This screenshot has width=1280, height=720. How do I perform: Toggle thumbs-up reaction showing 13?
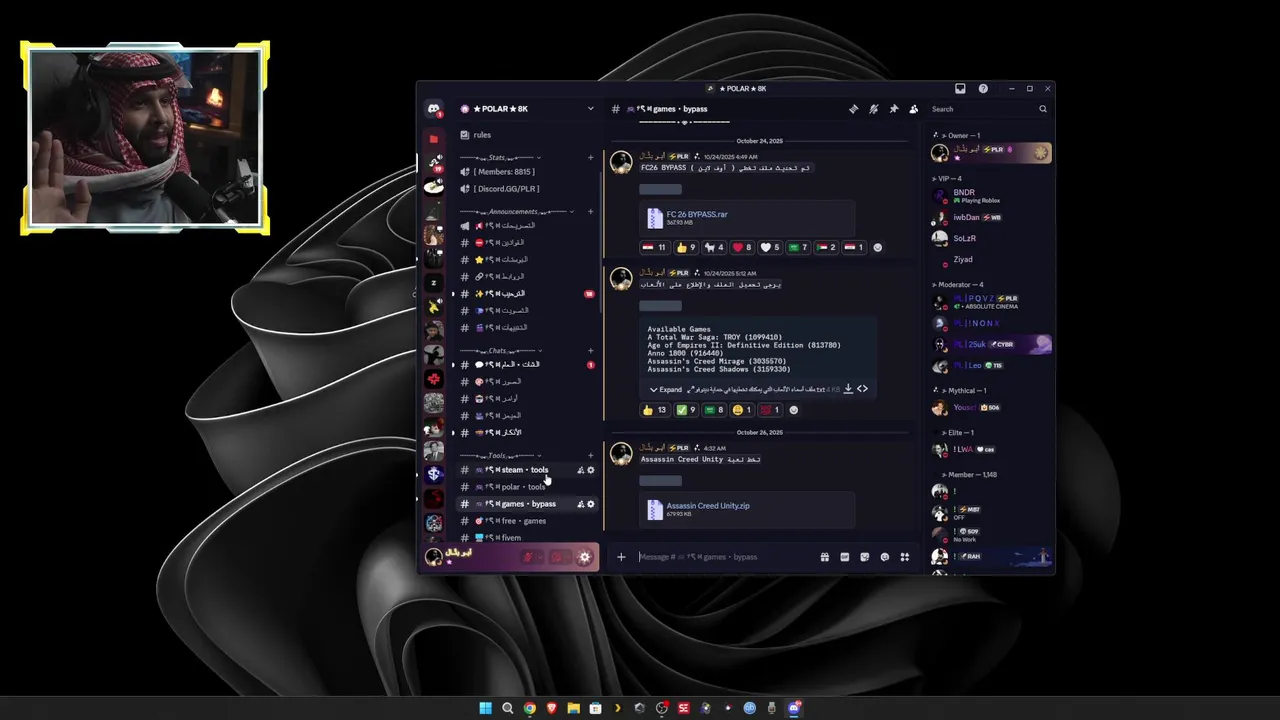[x=655, y=410]
